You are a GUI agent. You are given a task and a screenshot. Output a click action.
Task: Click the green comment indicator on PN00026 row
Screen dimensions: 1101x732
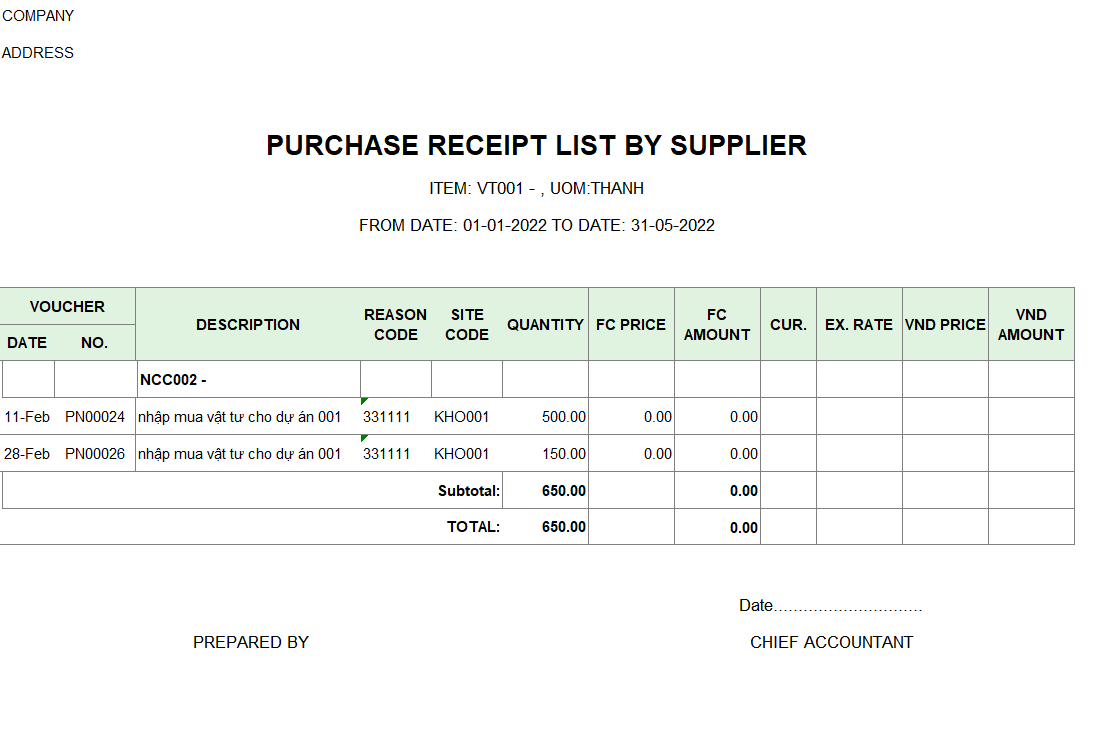pyautogui.click(x=364, y=438)
